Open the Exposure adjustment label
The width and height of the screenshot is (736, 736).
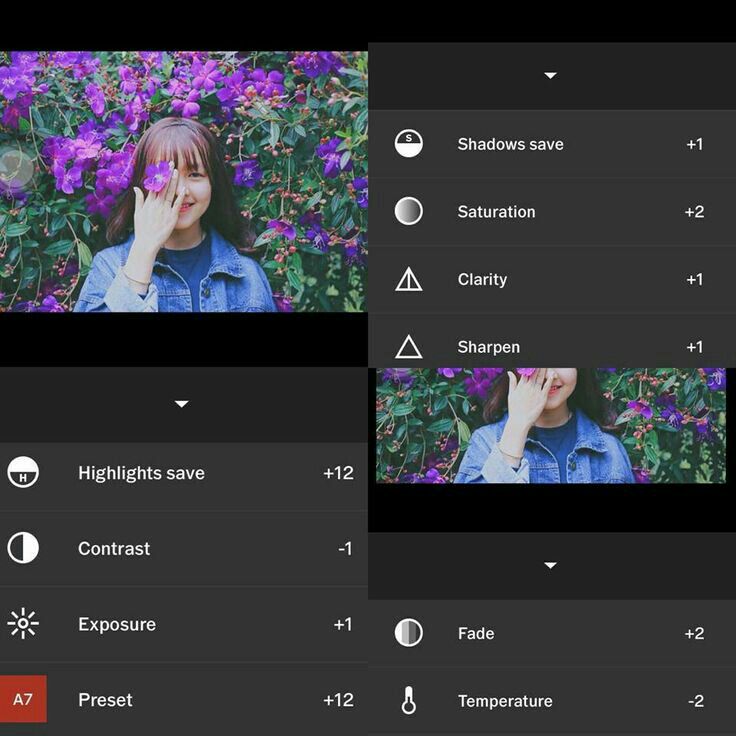click(x=117, y=625)
